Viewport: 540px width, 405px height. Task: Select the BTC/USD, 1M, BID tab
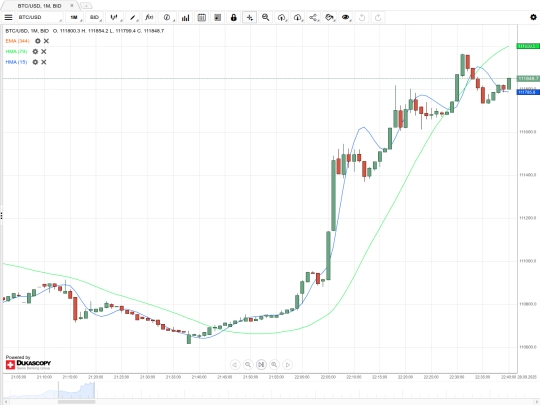tap(39, 6)
